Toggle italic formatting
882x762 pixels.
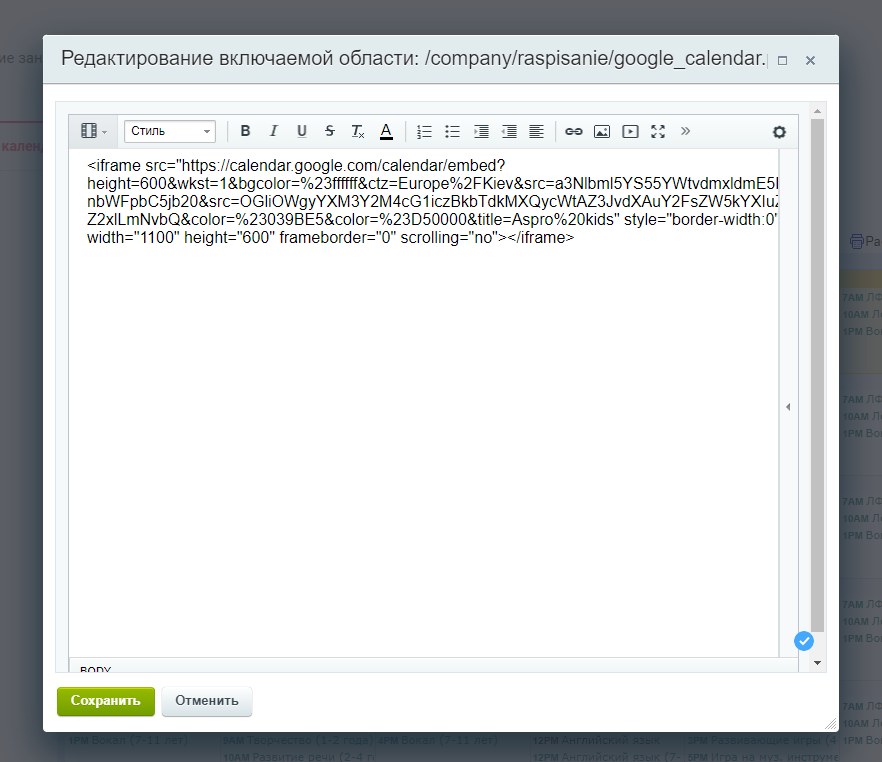(273, 131)
